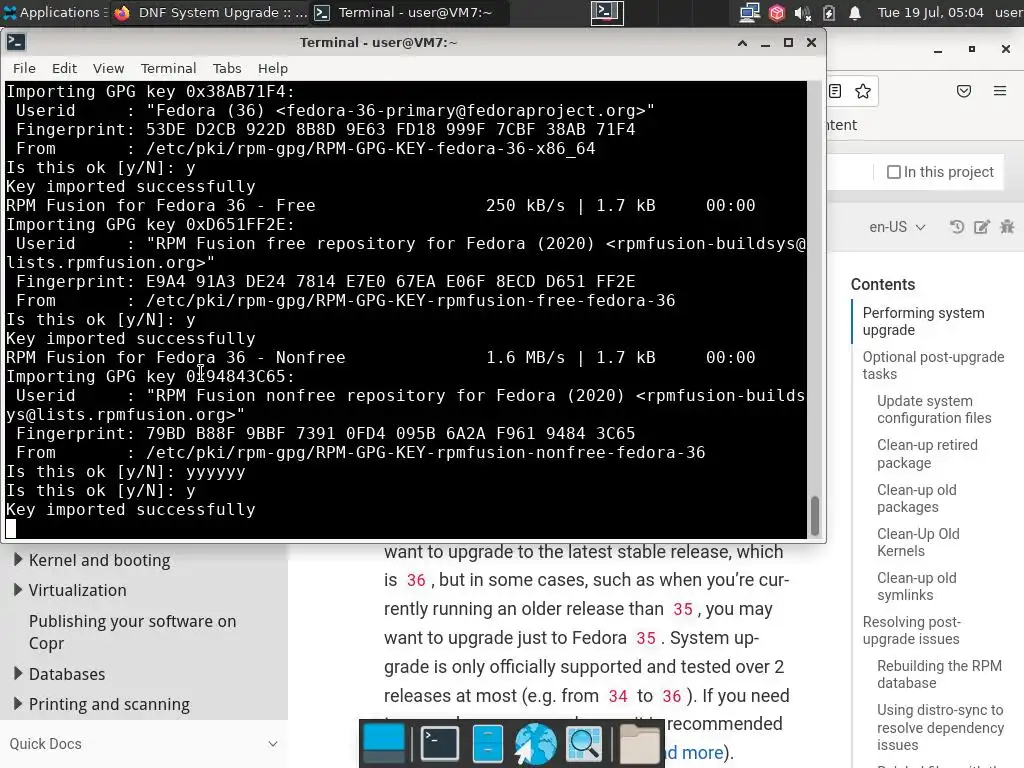Open the Pocket save icon in Firefox
This screenshot has width=1024, height=768.
pyautogui.click(x=964, y=91)
